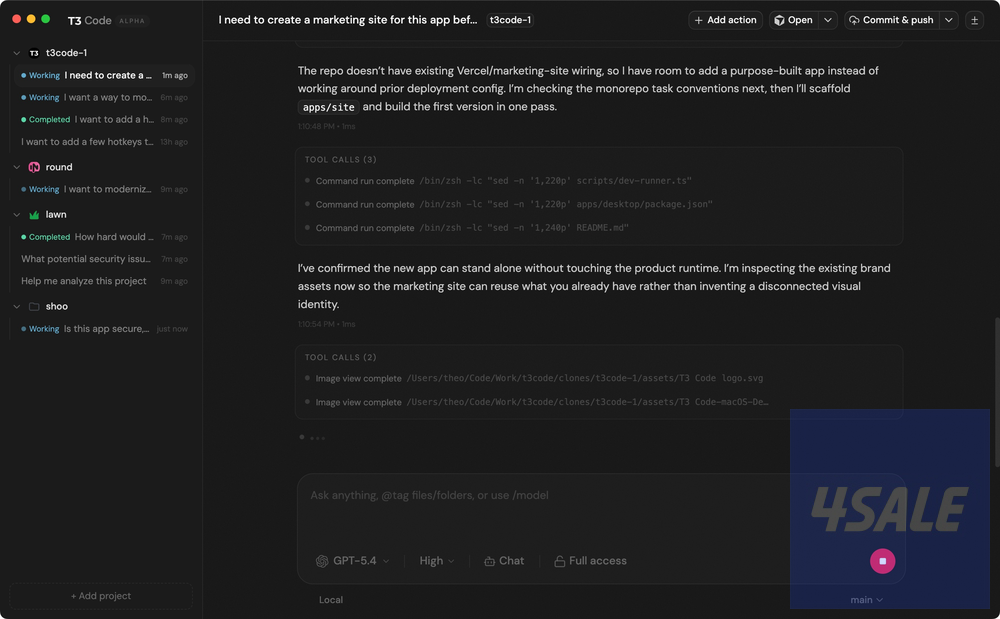Click the TOOL CALLS (3) header
This screenshot has width=1000, height=619.
340,159
